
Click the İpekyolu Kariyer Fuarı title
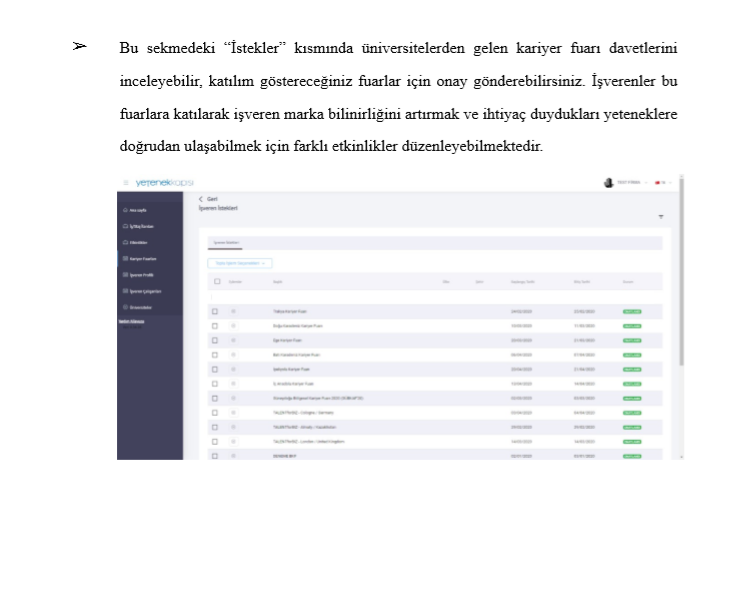291,369
